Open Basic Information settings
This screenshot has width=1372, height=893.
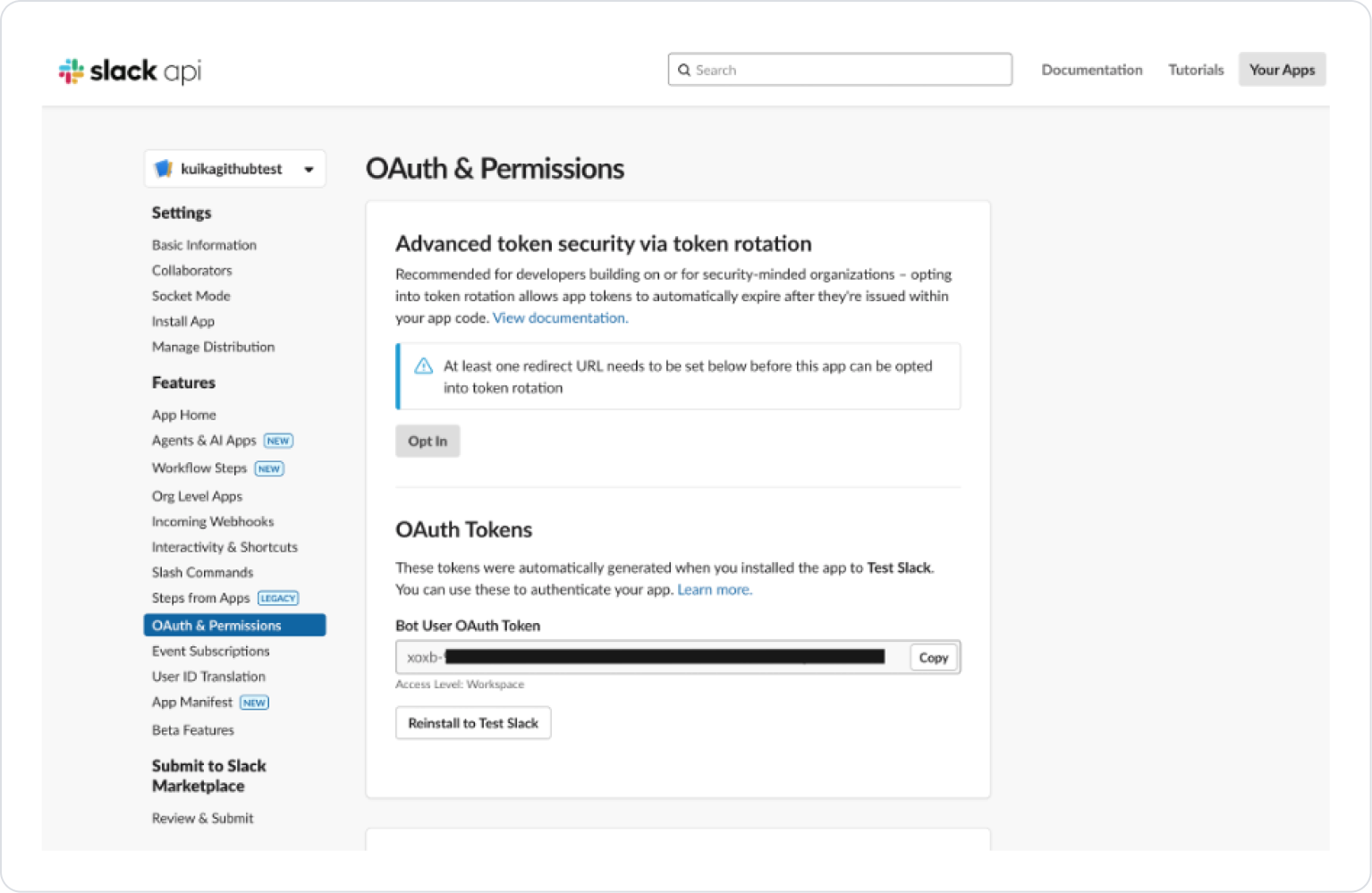pyautogui.click(x=204, y=245)
